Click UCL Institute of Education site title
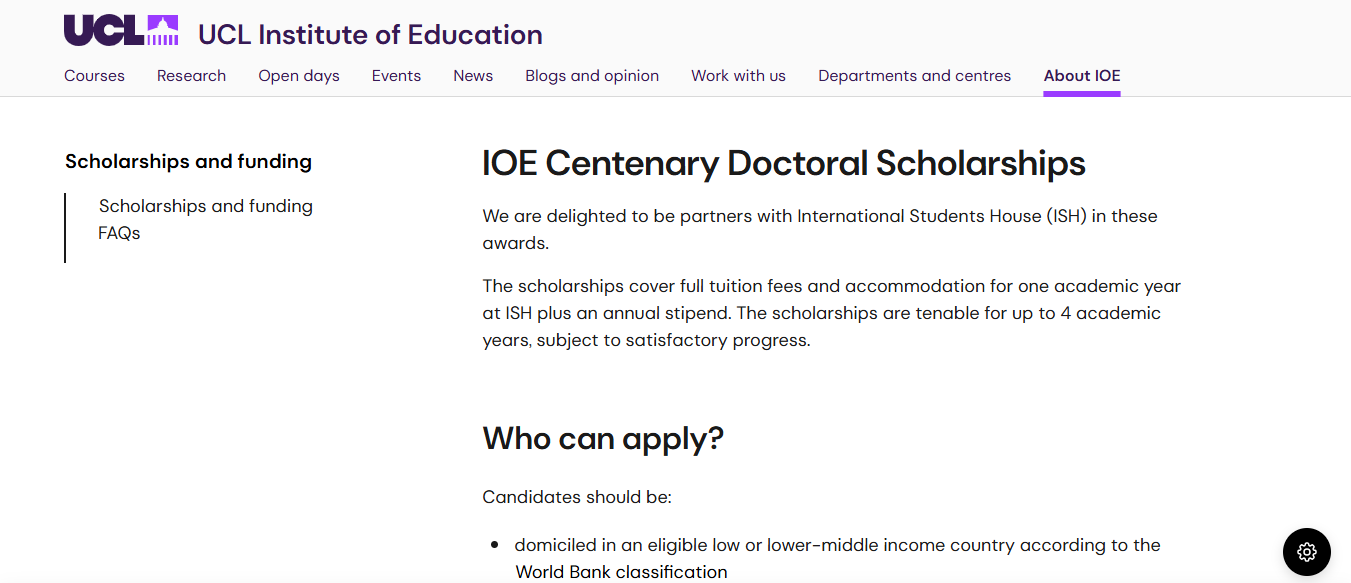 coord(369,34)
